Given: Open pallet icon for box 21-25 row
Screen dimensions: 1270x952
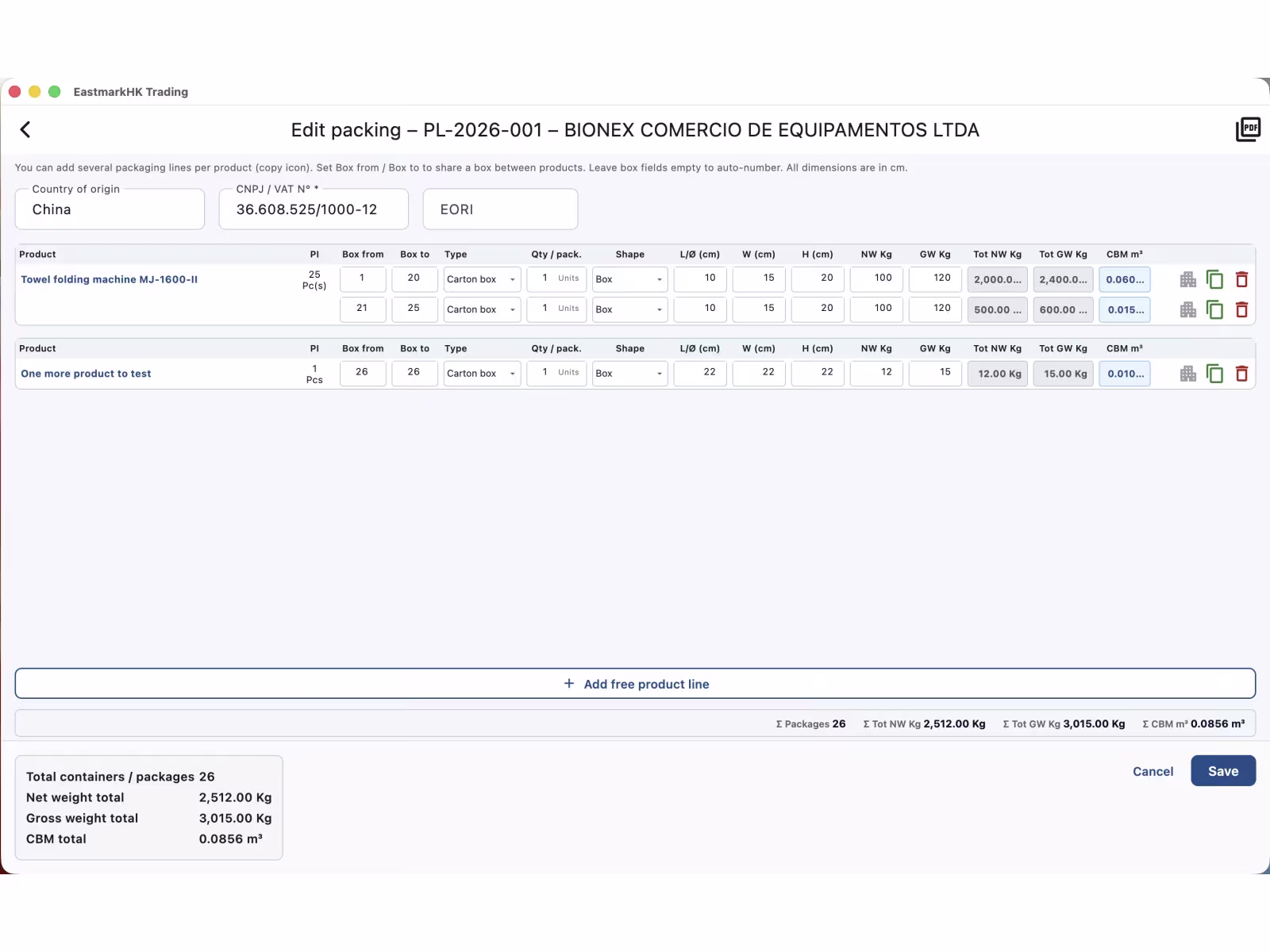Looking at the screenshot, I should [1187, 309].
